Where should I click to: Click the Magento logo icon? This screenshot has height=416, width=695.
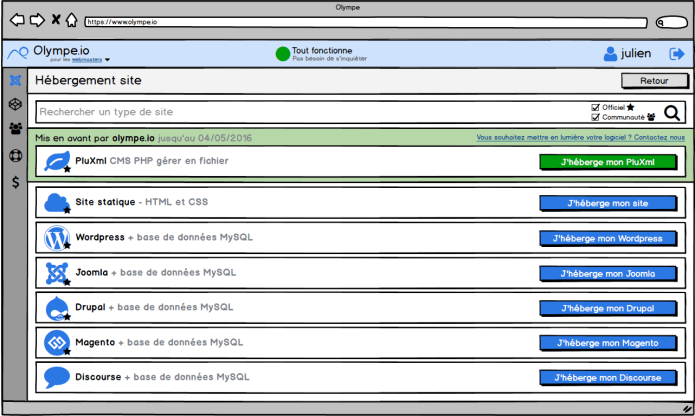pyautogui.click(x=57, y=343)
